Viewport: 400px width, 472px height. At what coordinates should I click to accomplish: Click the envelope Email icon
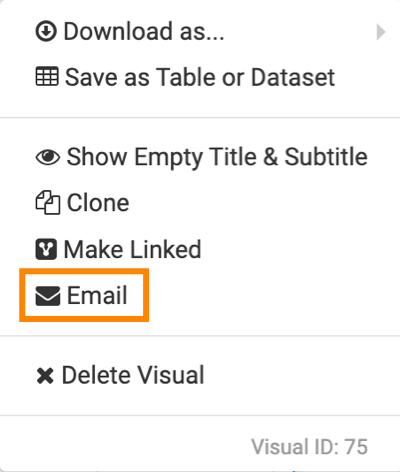click(x=48, y=296)
